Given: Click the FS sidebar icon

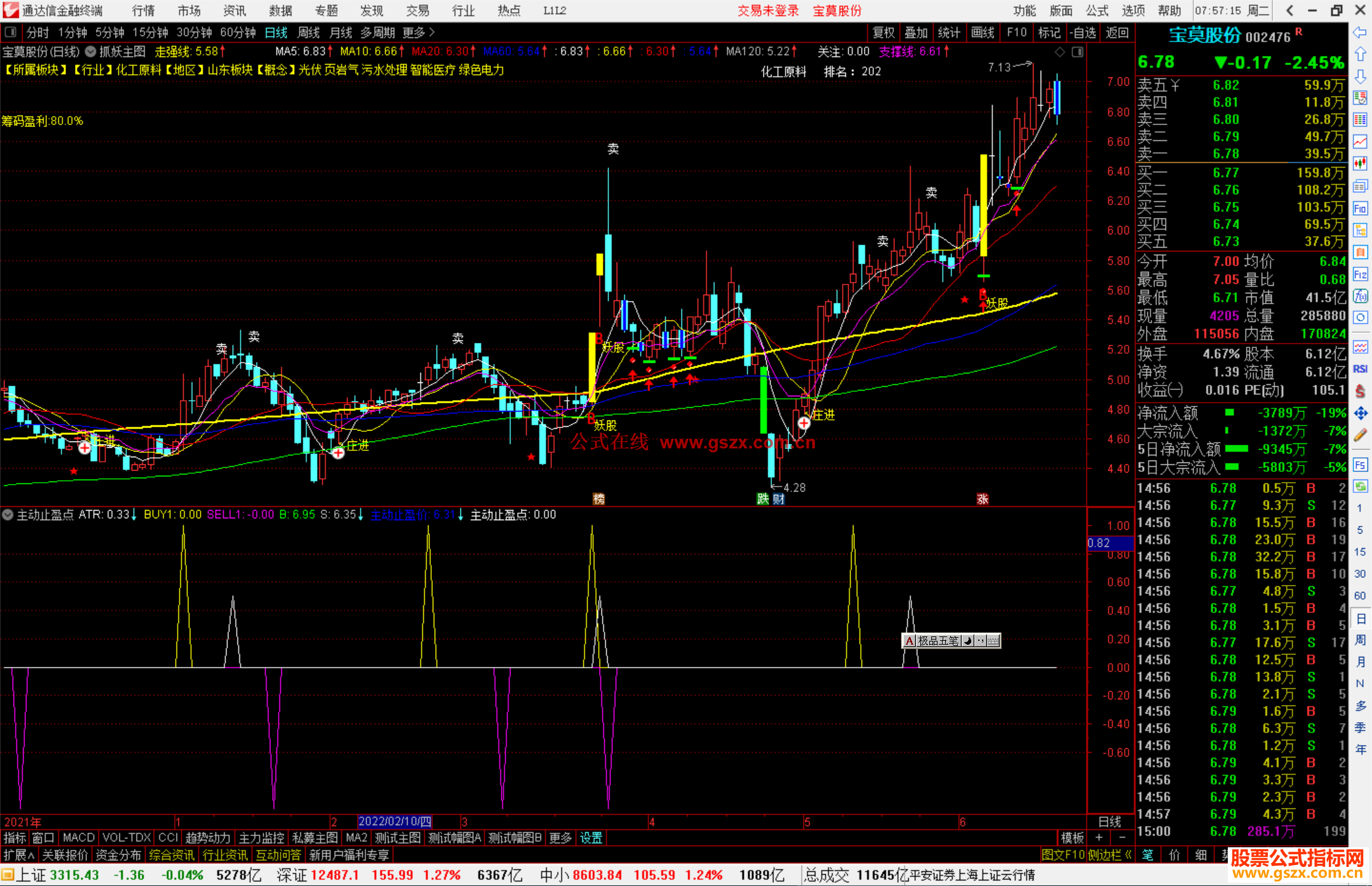Looking at the screenshot, I should pyautogui.click(x=1360, y=465).
